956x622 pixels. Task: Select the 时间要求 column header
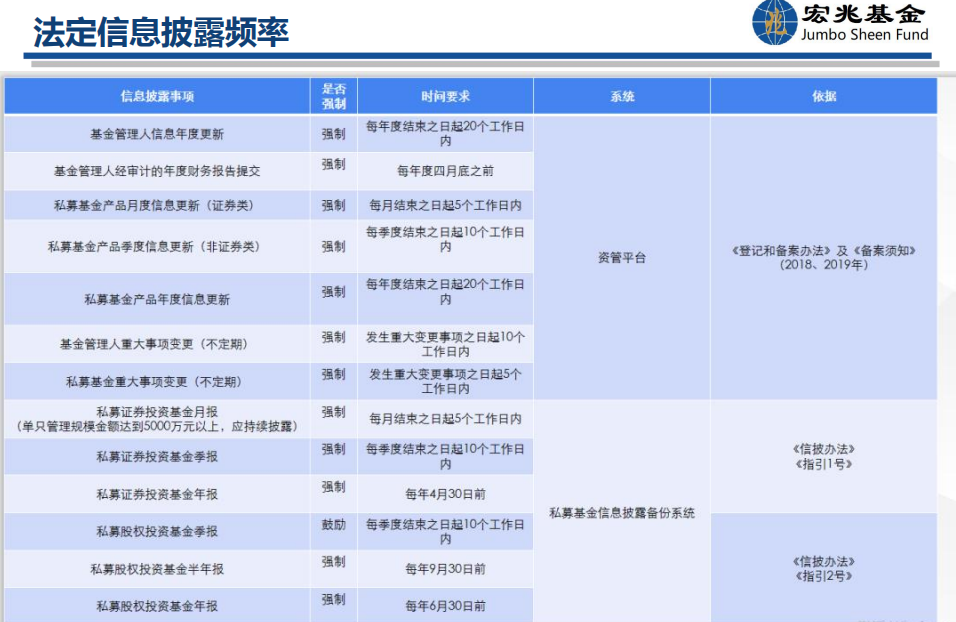pyautogui.click(x=445, y=97)
